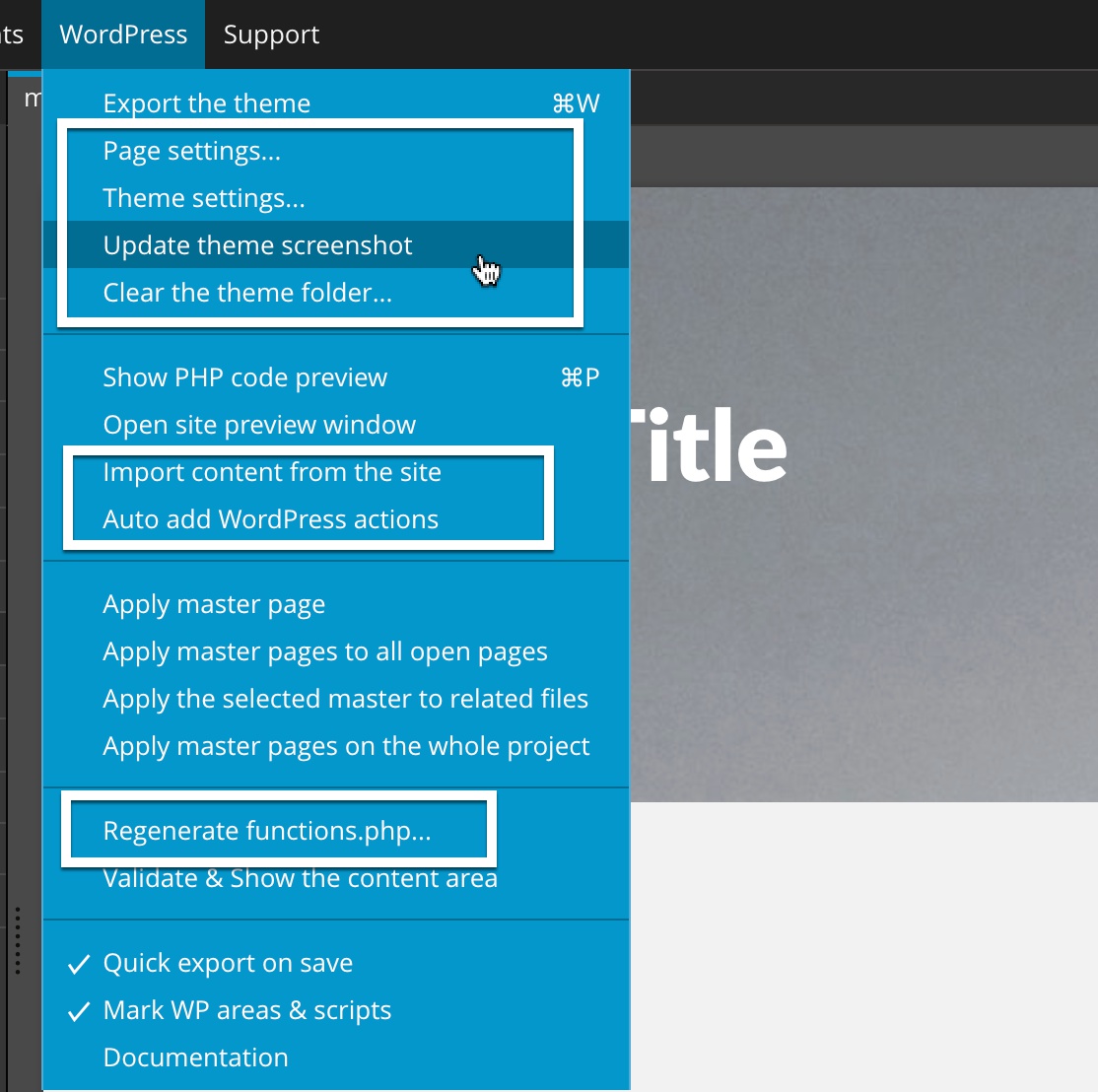Choose Regenerate functions.php...

pos(336,831)
